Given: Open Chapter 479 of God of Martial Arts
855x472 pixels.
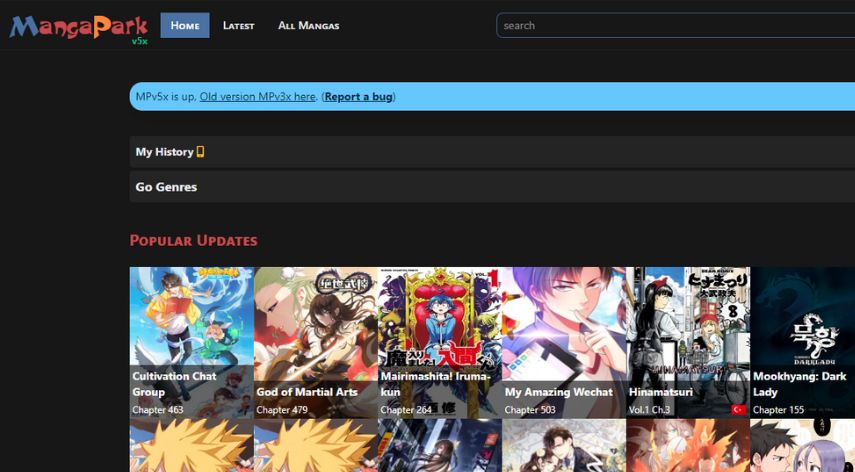Looking at the screenshot, I should (x=282, y=410).
